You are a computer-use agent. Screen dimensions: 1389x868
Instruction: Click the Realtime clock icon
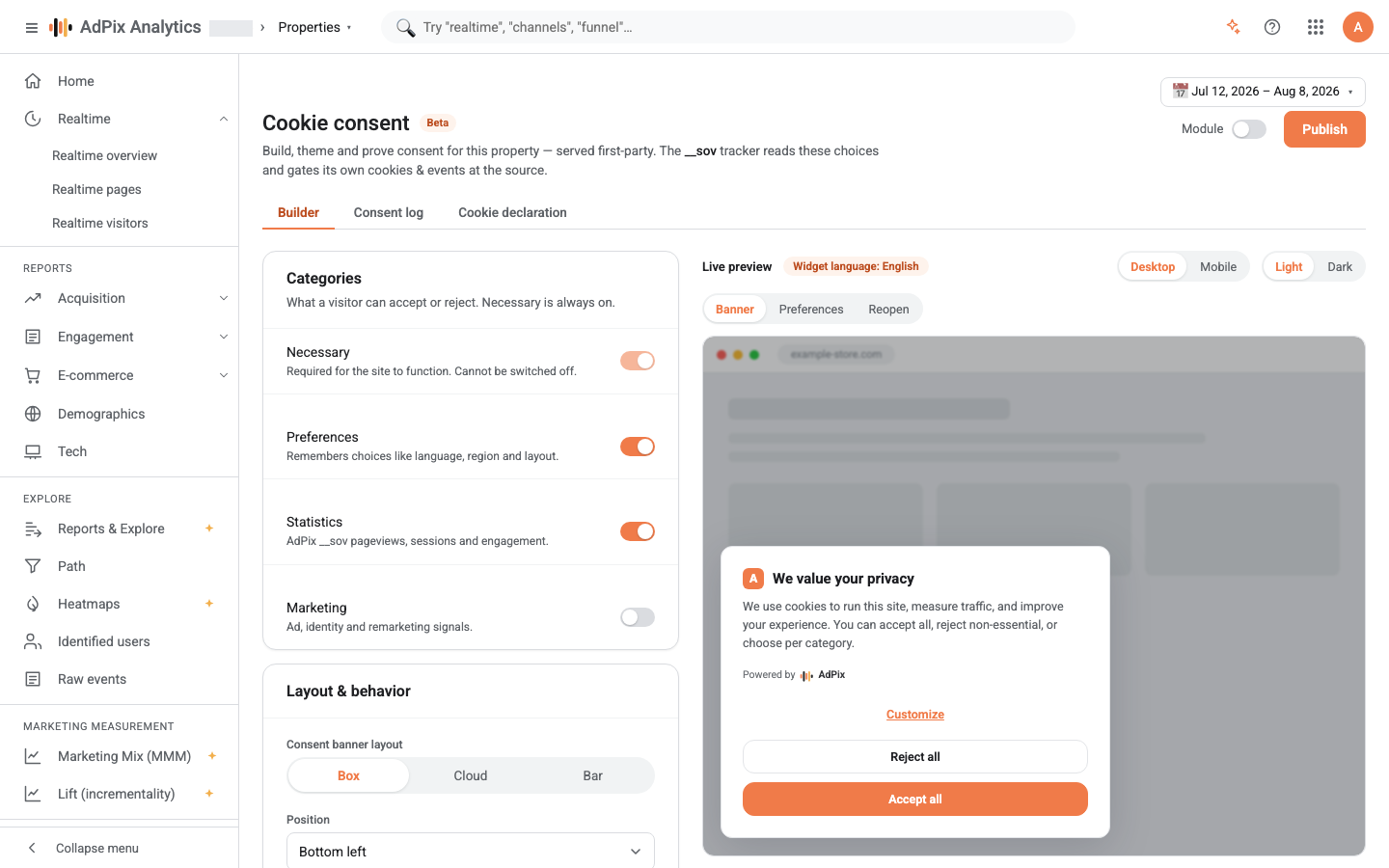(33, 119)
